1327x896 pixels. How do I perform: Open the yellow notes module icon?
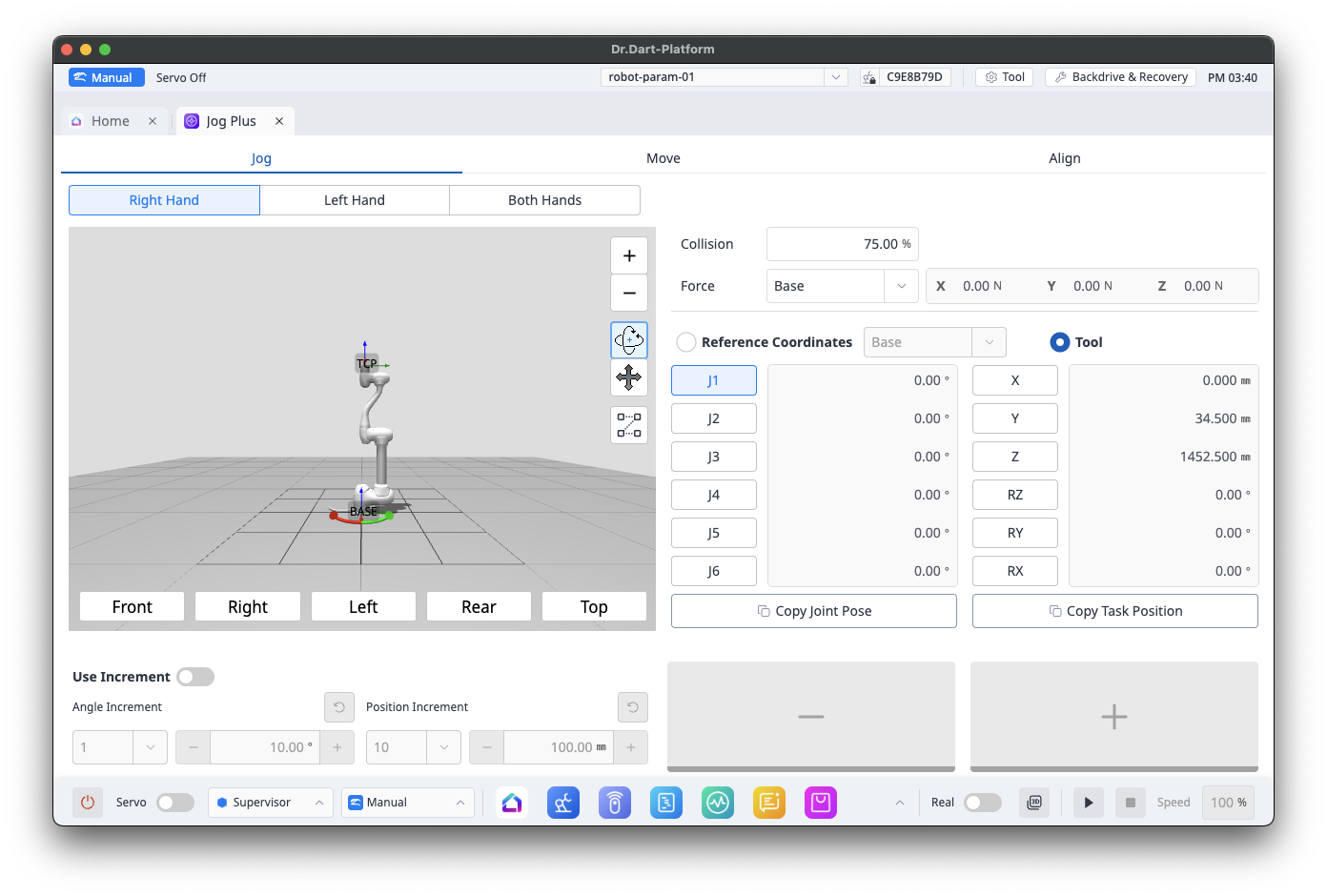click(769, 803)
